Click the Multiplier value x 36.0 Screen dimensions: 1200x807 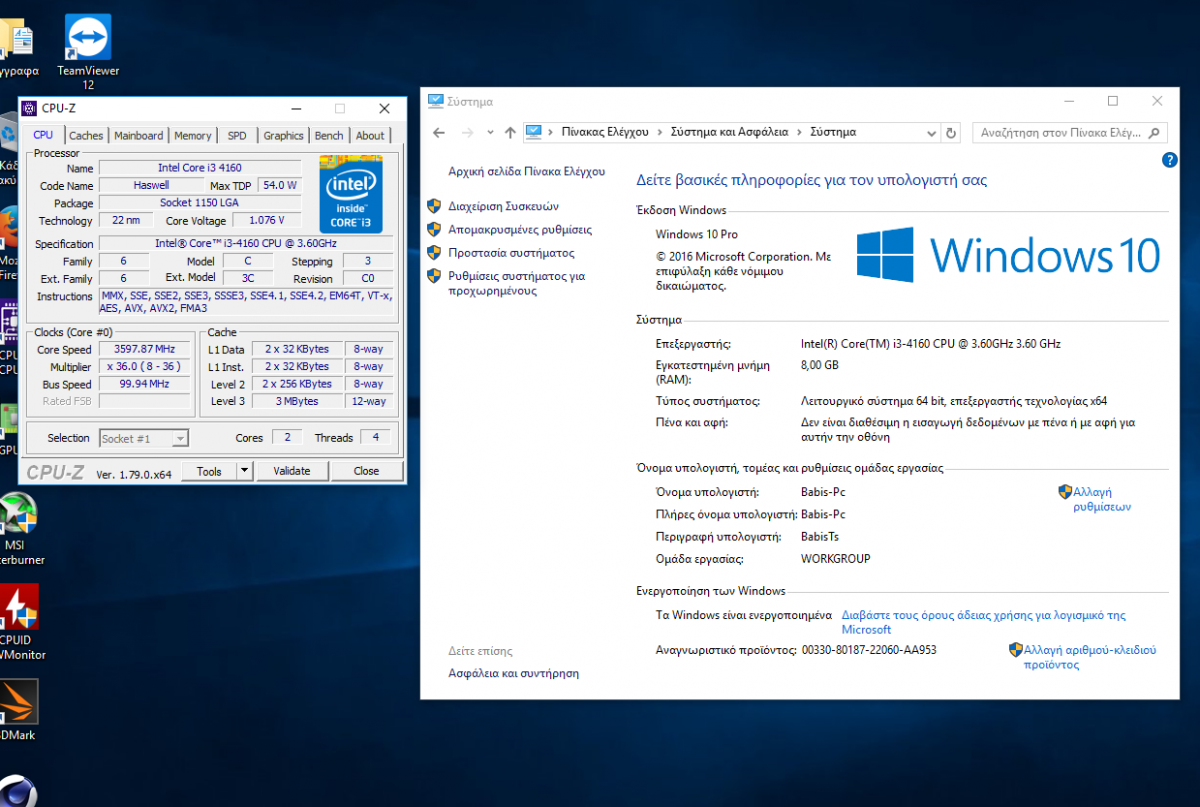146,367
